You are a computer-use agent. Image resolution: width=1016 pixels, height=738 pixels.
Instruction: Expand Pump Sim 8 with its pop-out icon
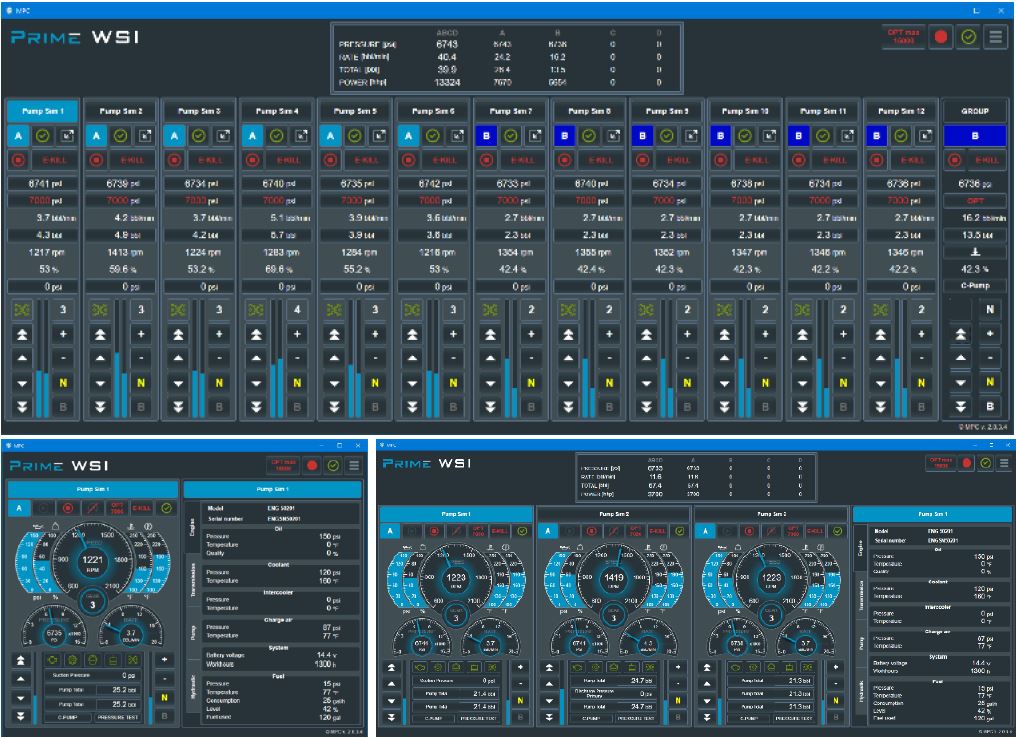pyautogui.click(x=614, y=135)
